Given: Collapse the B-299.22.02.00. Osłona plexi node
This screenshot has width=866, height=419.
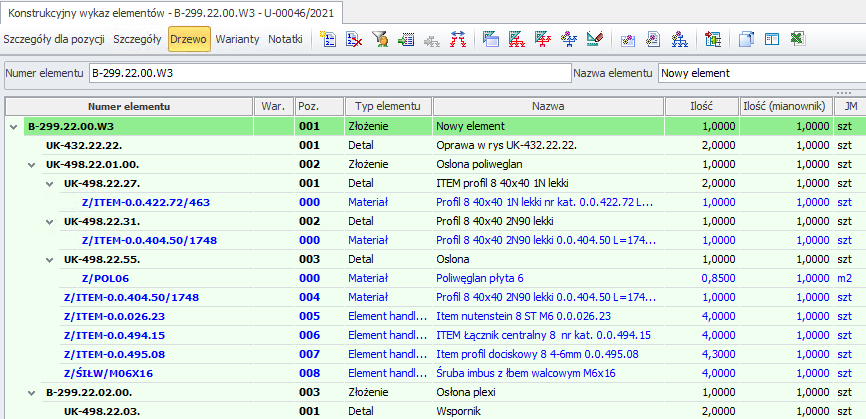Looking at the screenshot, I should pyautogui.click(x=32, y=393).
